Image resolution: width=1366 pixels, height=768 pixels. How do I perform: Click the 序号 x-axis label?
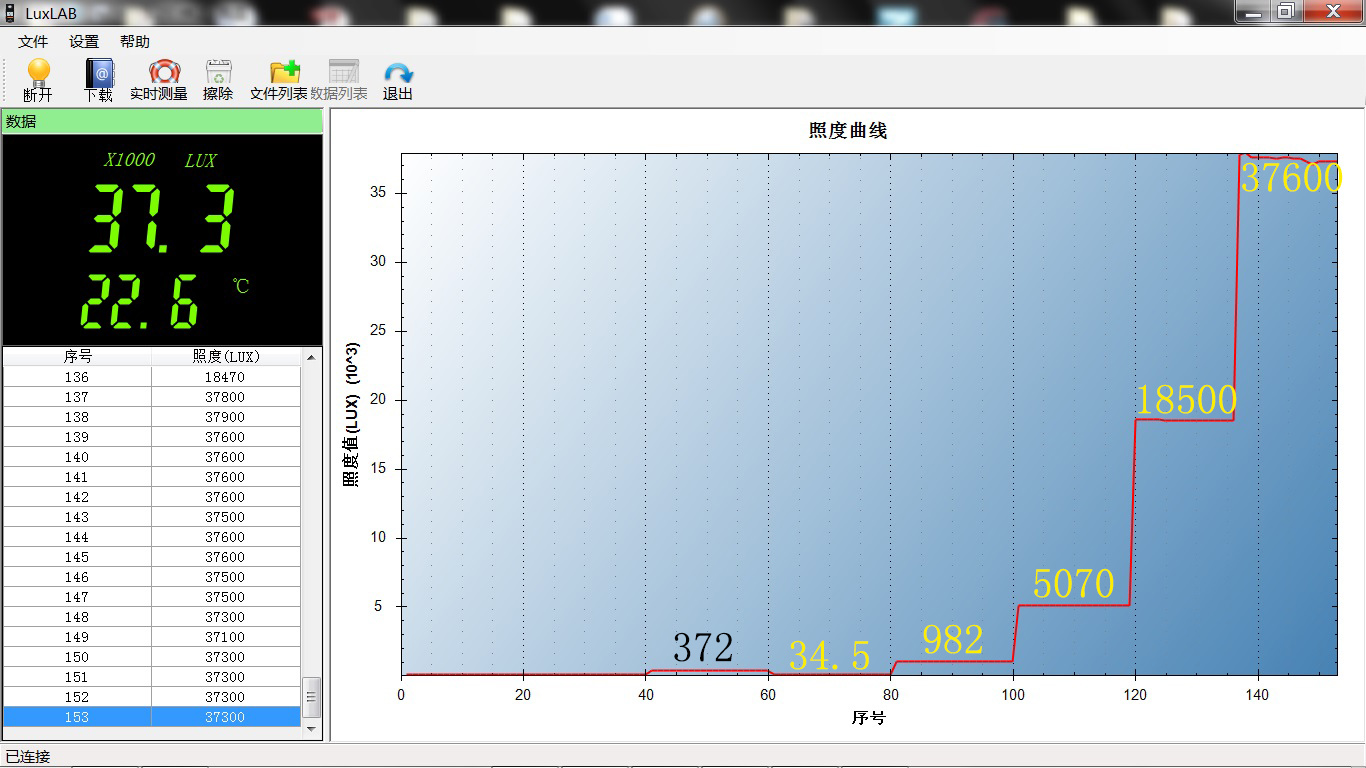[868, 718]
